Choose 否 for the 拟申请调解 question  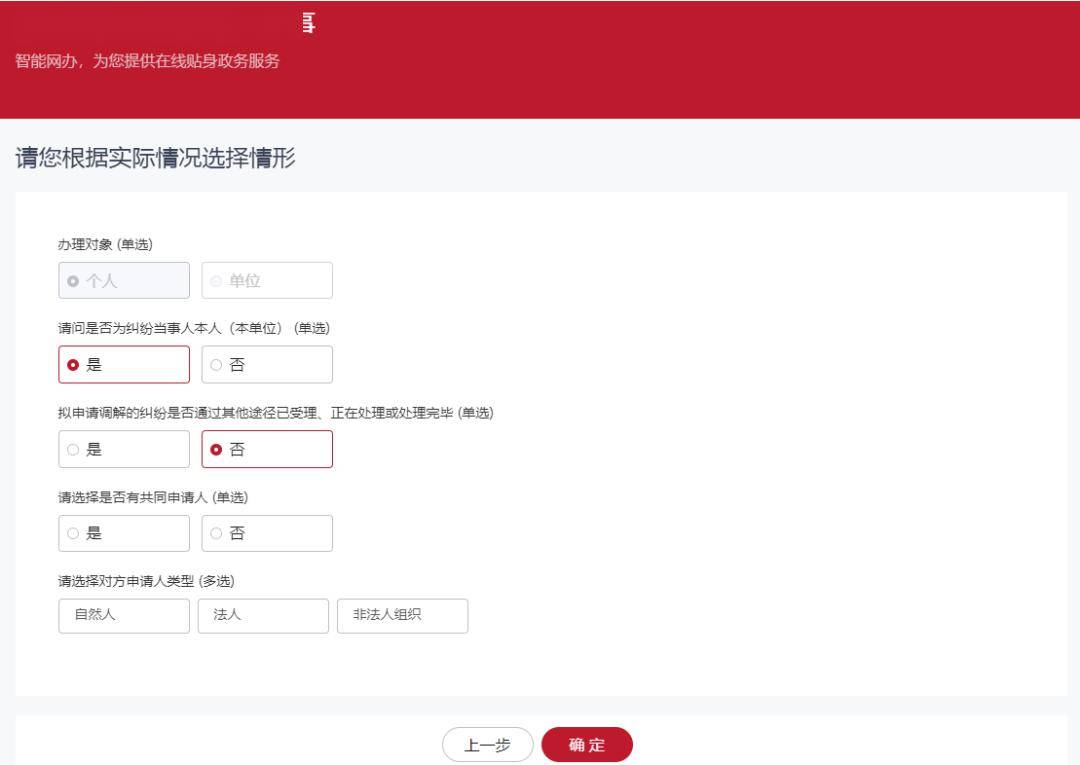click(266, 449)
